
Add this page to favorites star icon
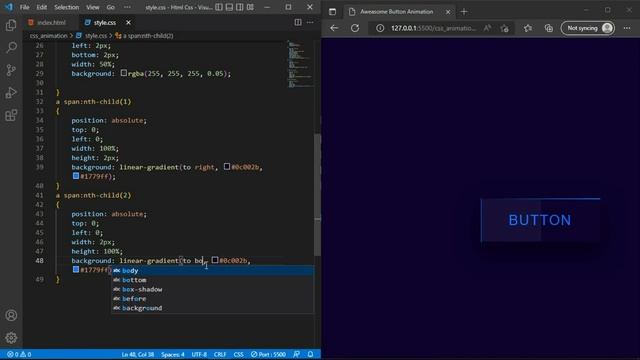point(505,28)
